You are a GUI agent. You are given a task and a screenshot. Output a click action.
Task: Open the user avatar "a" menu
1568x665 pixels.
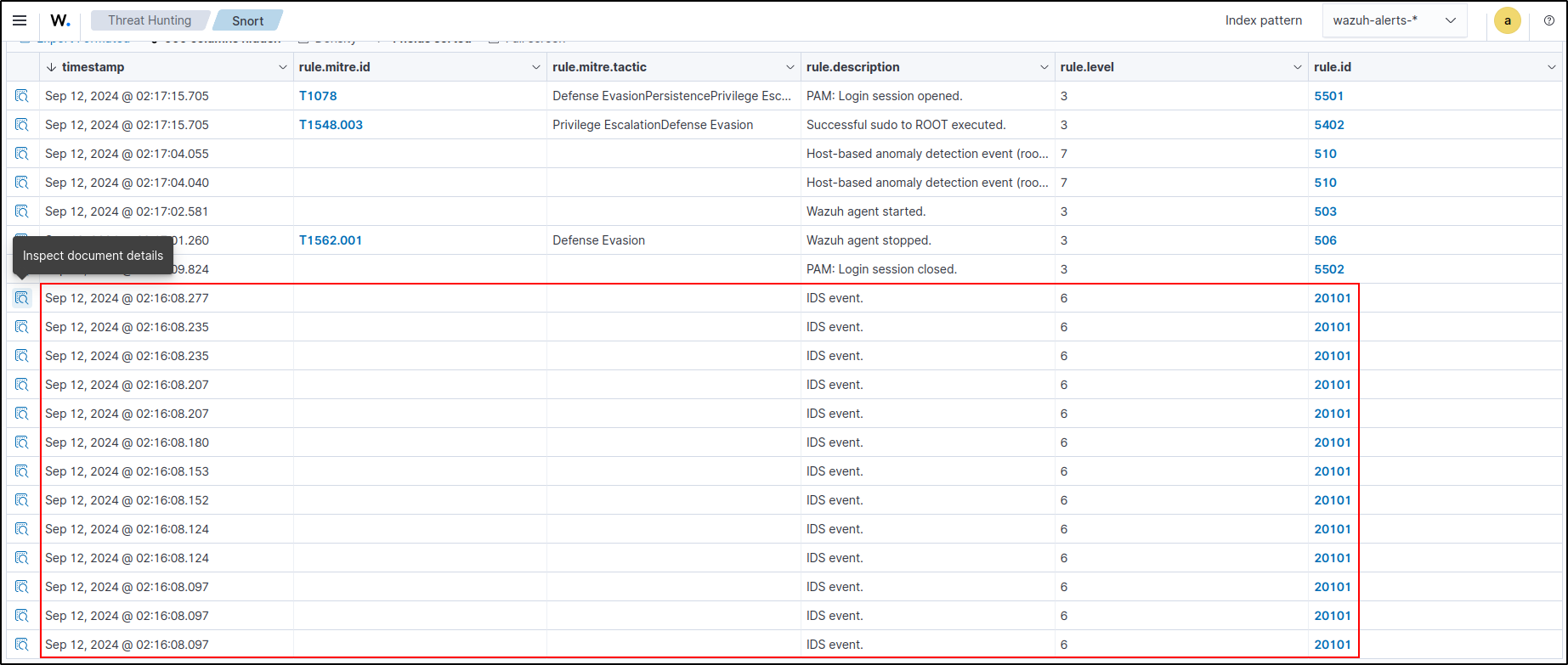pos(1508,20)
